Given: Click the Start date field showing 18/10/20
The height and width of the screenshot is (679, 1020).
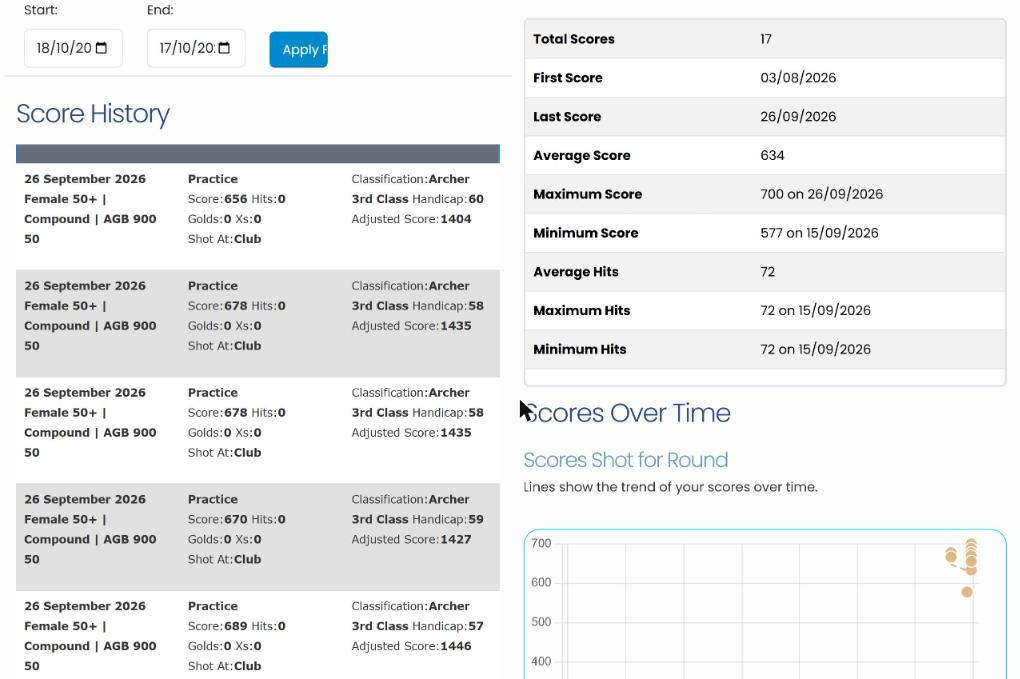Looking at the screenshot, I should pos(73,48).
